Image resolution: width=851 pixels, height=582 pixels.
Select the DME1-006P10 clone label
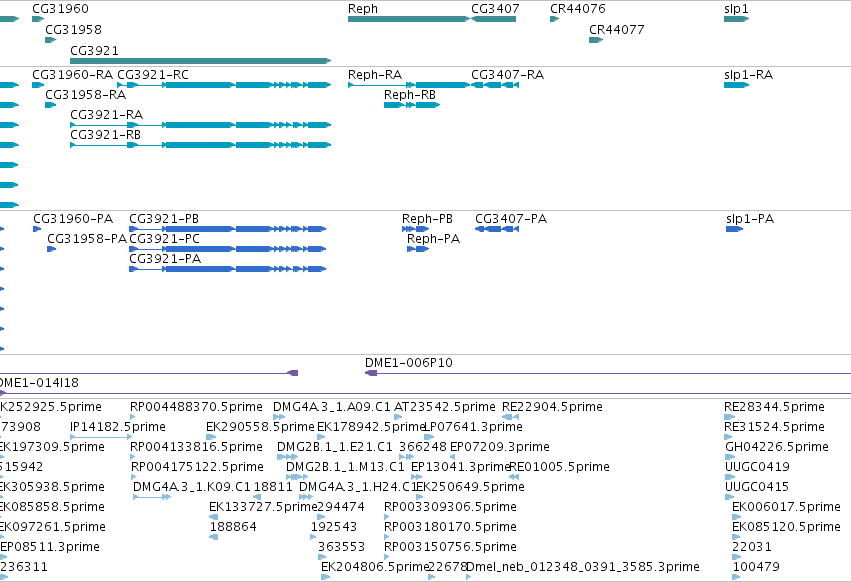tap(409, 363)
